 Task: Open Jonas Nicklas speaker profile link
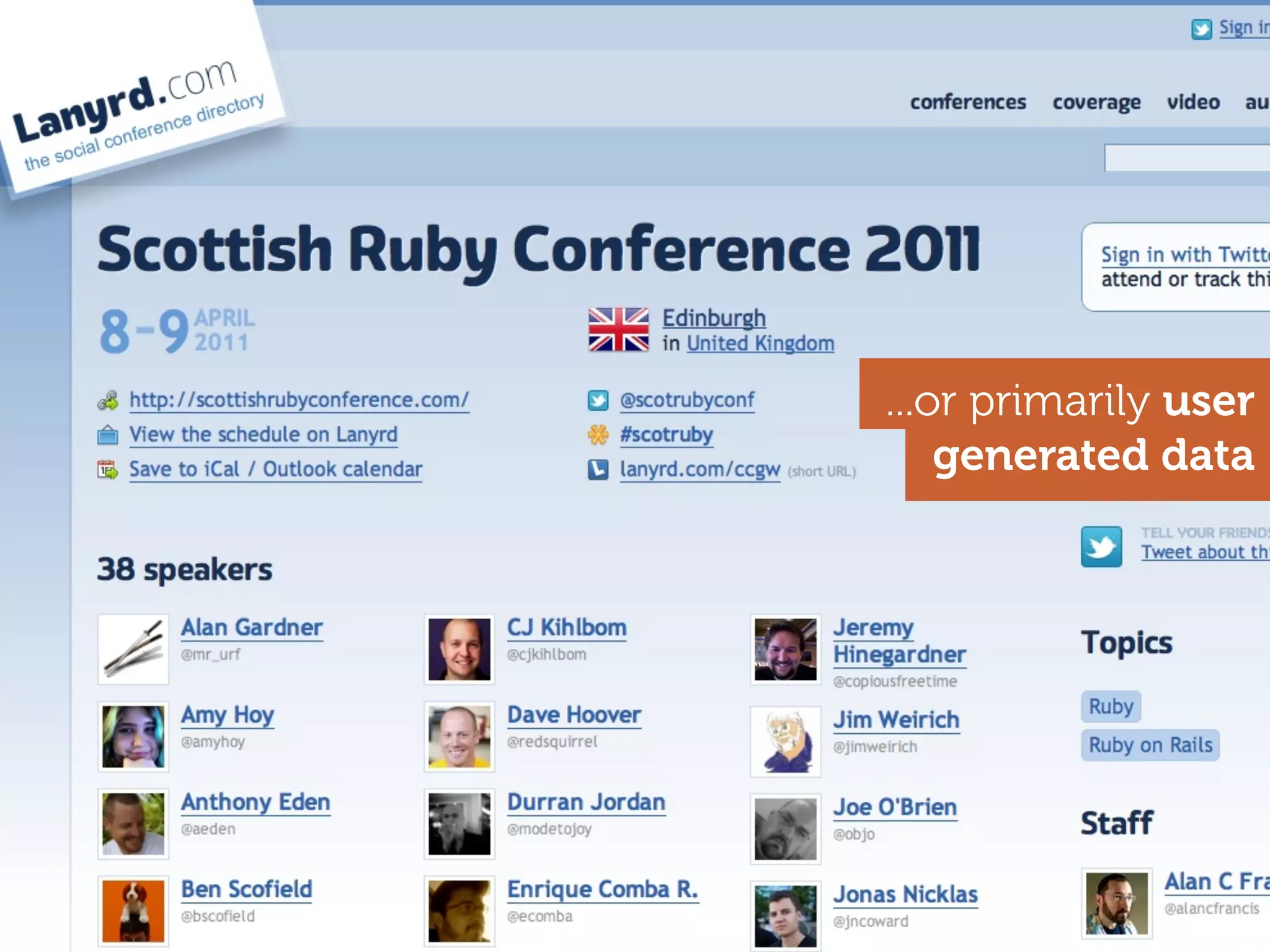pyautogui.click(x=906, y=895)
